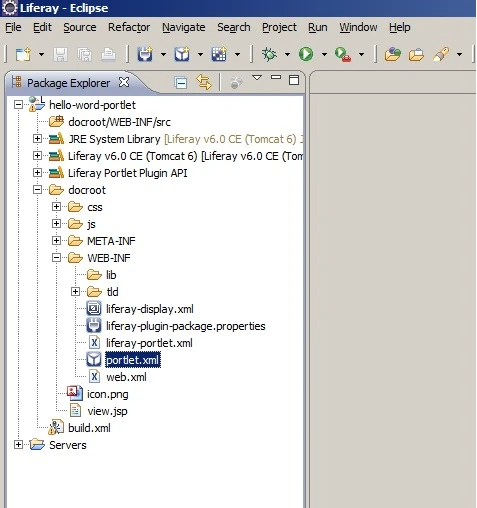Screen dimensions: 477x508
Task: Open the Refactor menu
Action: click(129, 27)
